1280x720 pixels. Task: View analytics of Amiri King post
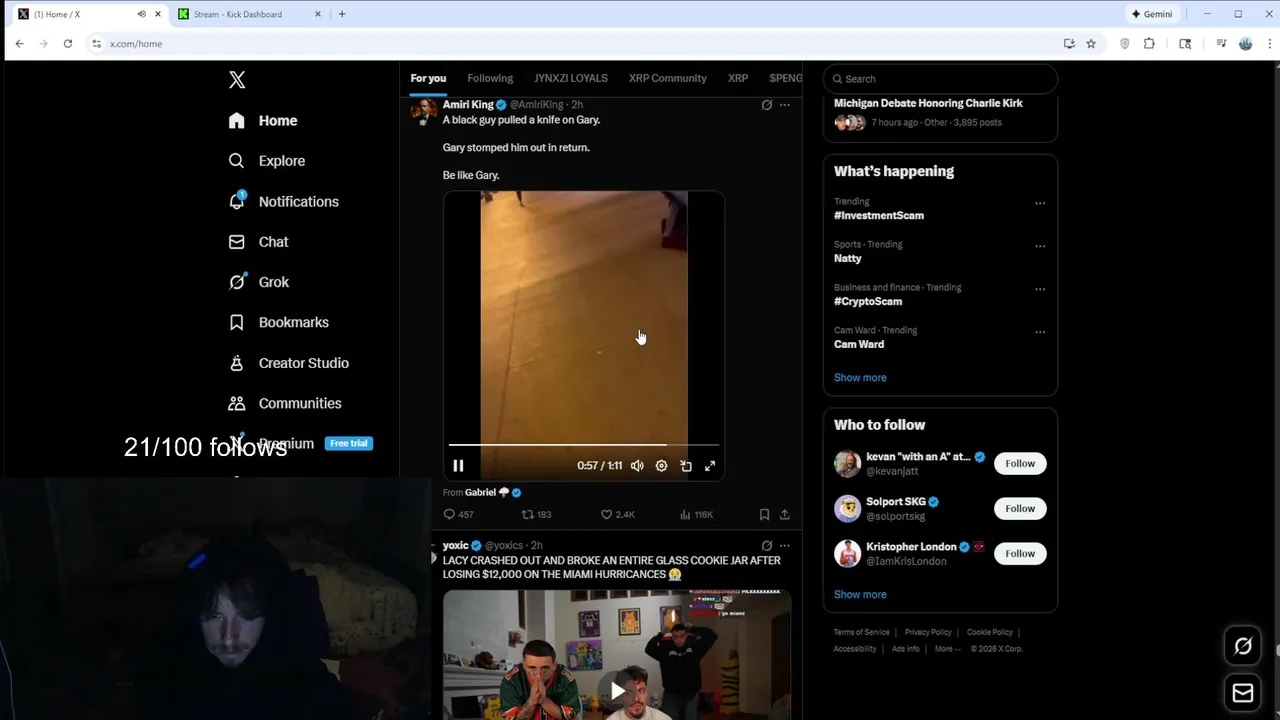pyautogui.click(x=696, y=515)
